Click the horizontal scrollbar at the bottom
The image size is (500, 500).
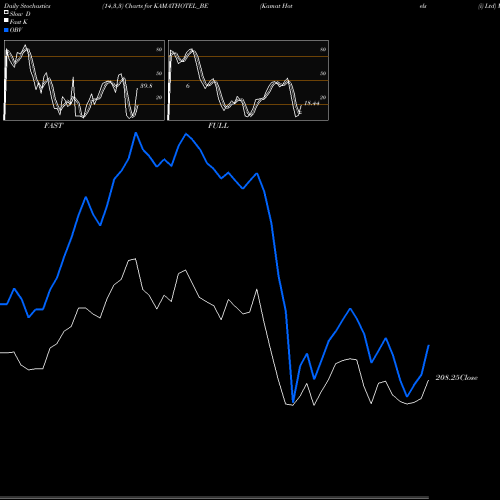(214, 498)
